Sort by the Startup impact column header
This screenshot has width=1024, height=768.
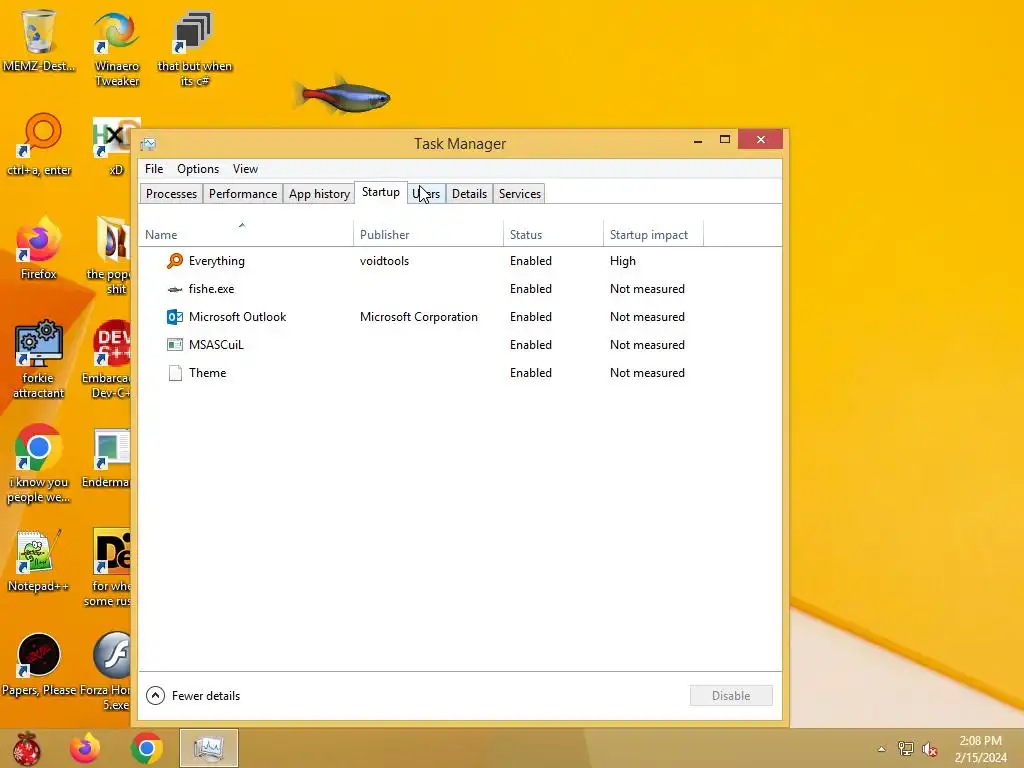click(x=653, y=234)
